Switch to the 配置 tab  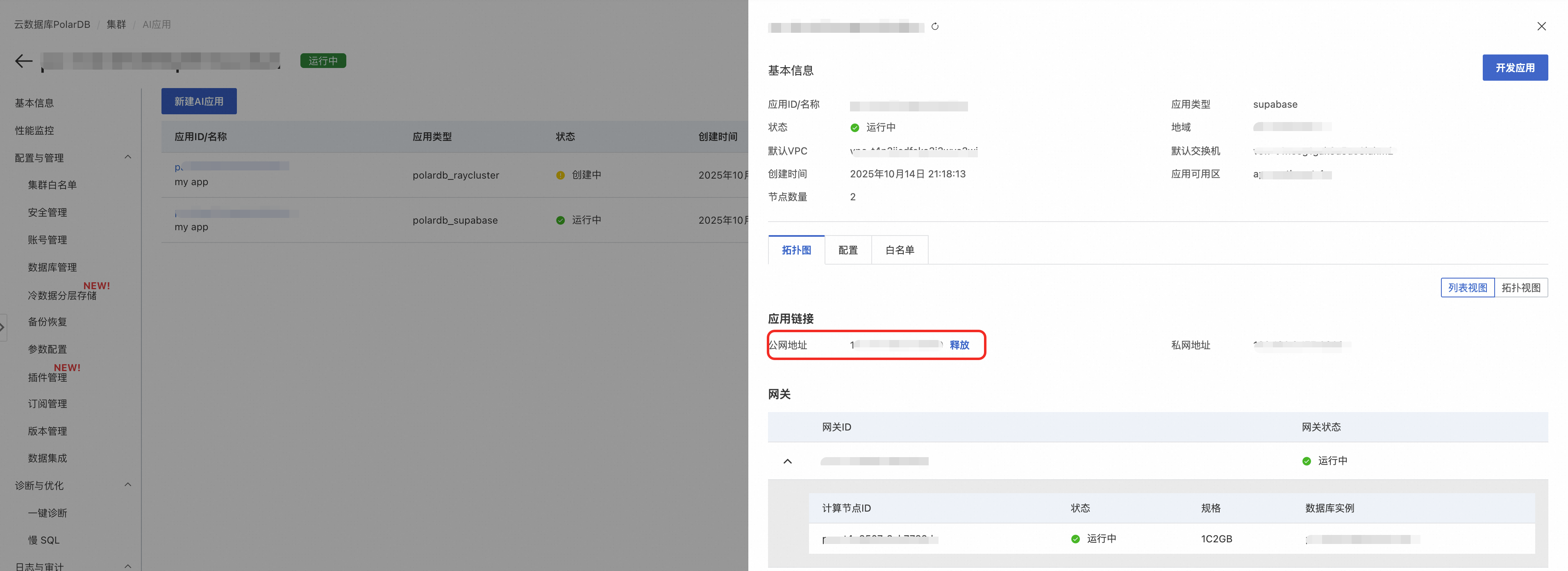(x=847, y=250)
